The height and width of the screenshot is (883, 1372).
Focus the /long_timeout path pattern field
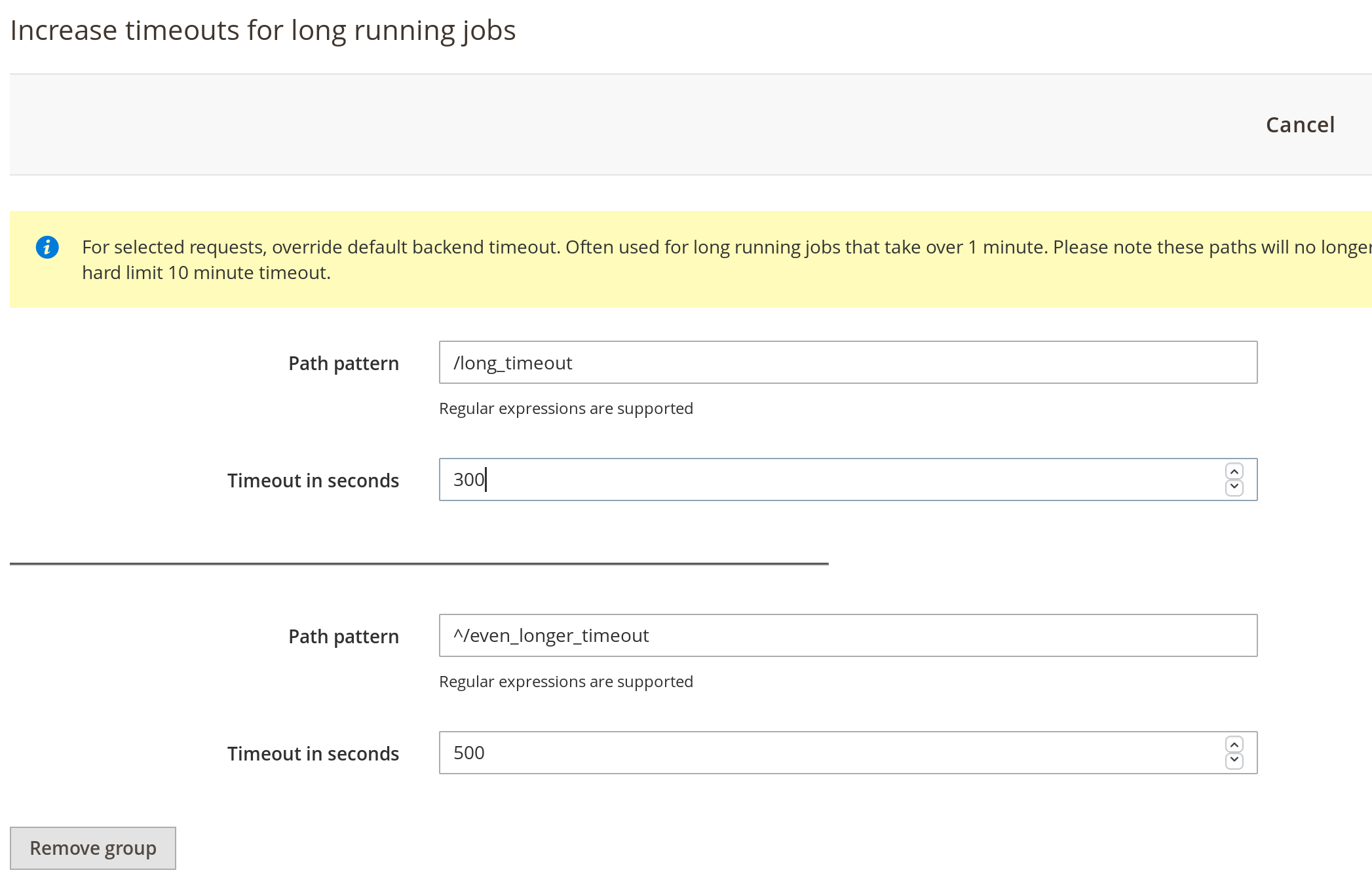tap(847, 362)
